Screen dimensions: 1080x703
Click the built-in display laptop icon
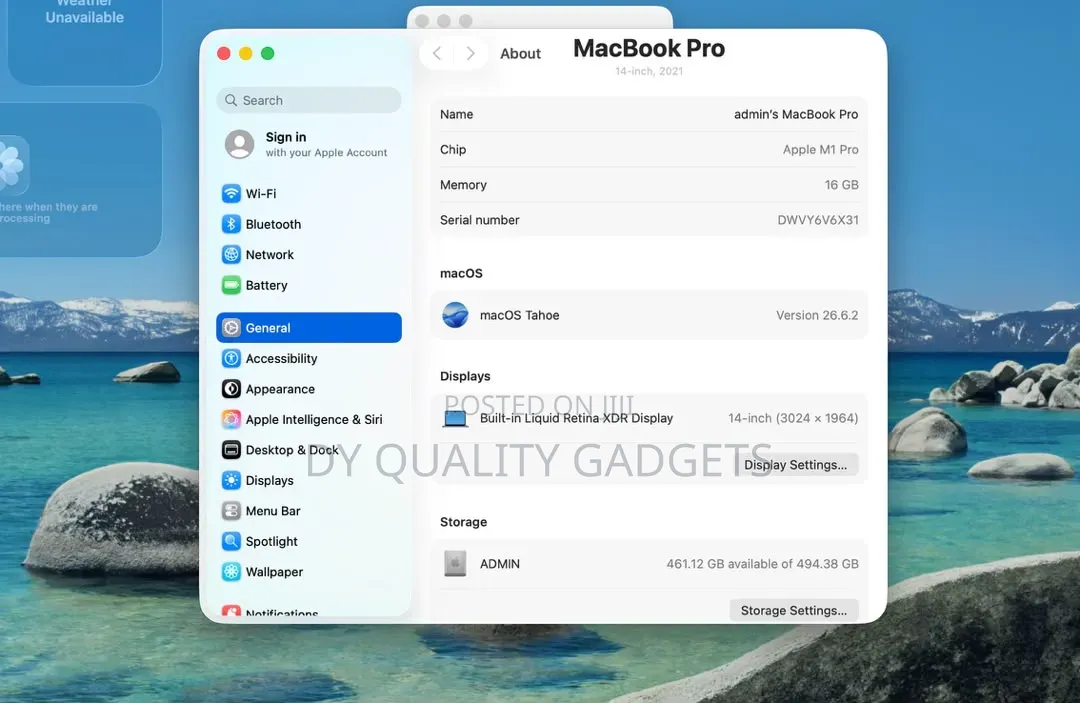[455, 419]
